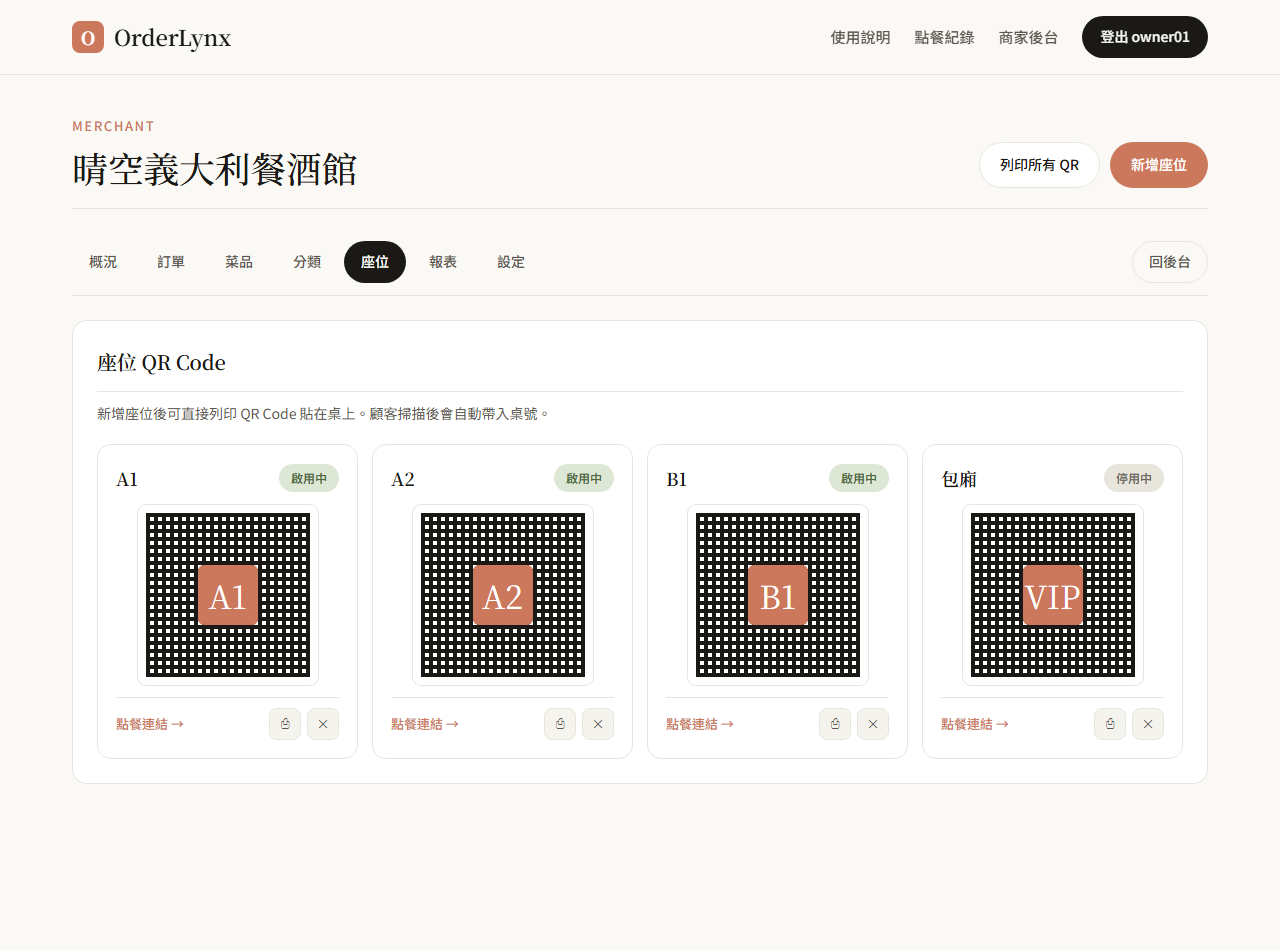This screenshot has height=950, width=1280.
Task: Go to the 菜品 tab
Action: coord(239,262)
